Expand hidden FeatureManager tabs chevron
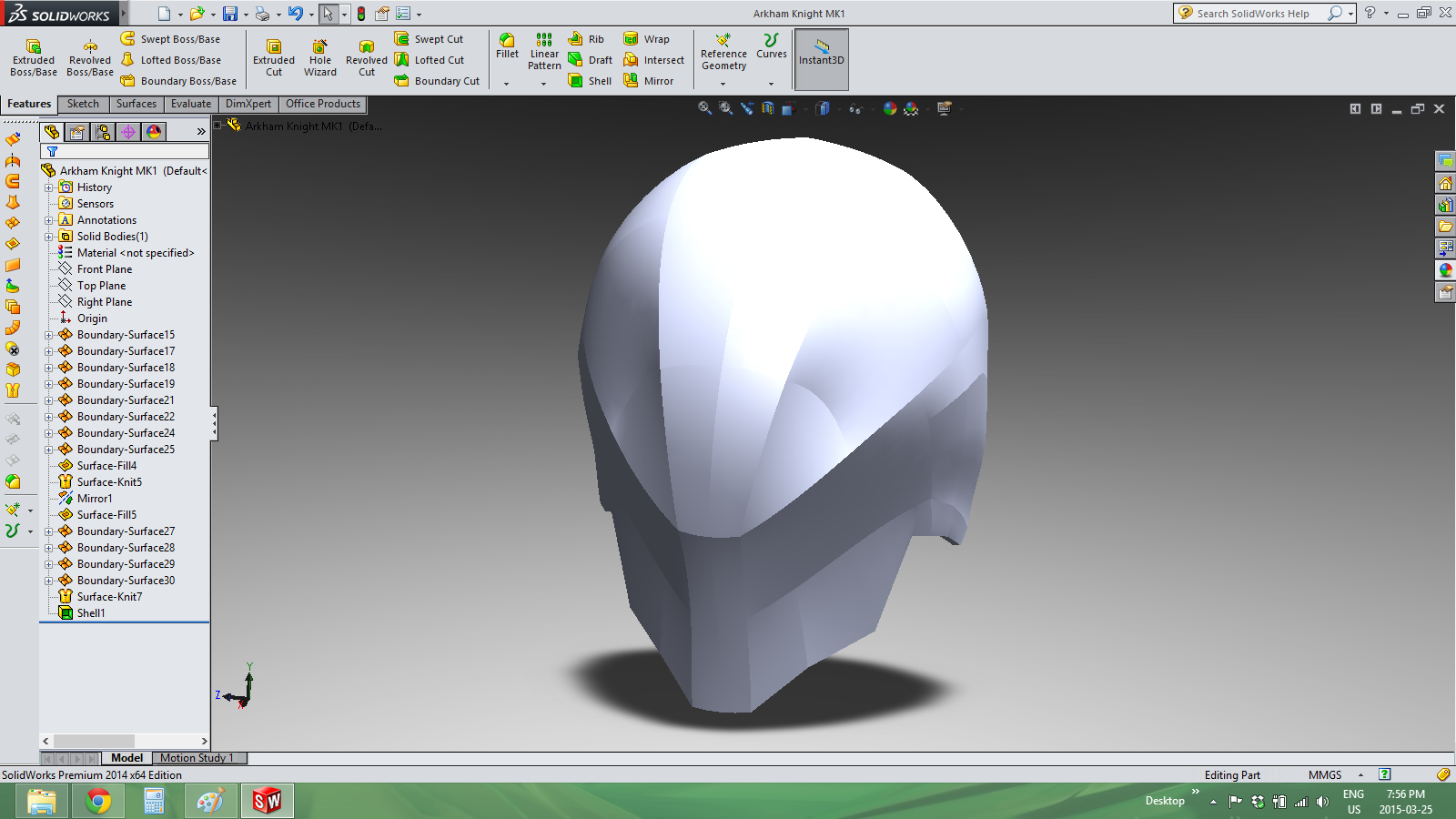 pos(201,132)
